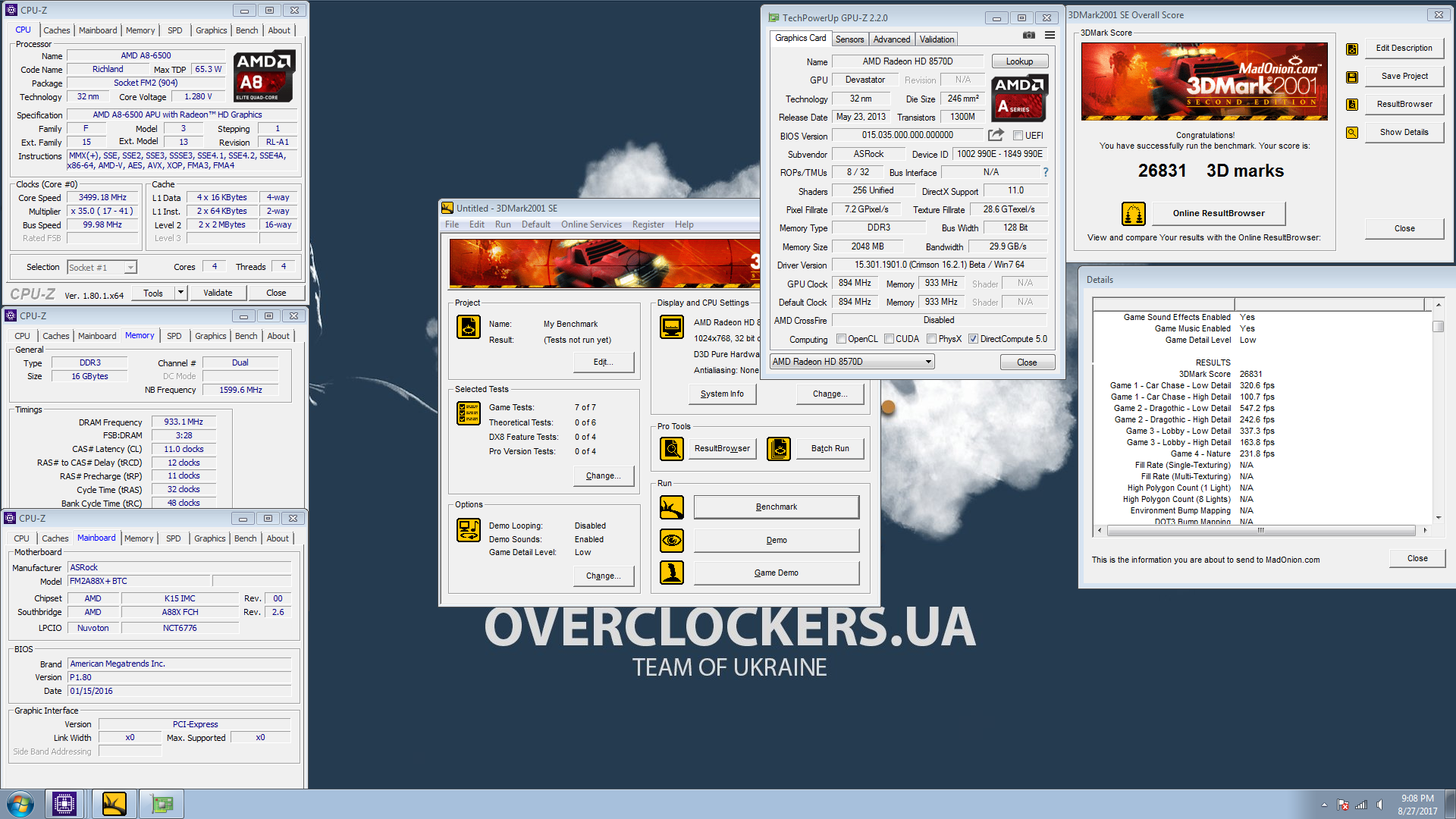Click the Details horizontal scrollbar

click(x=1260, y=530)
